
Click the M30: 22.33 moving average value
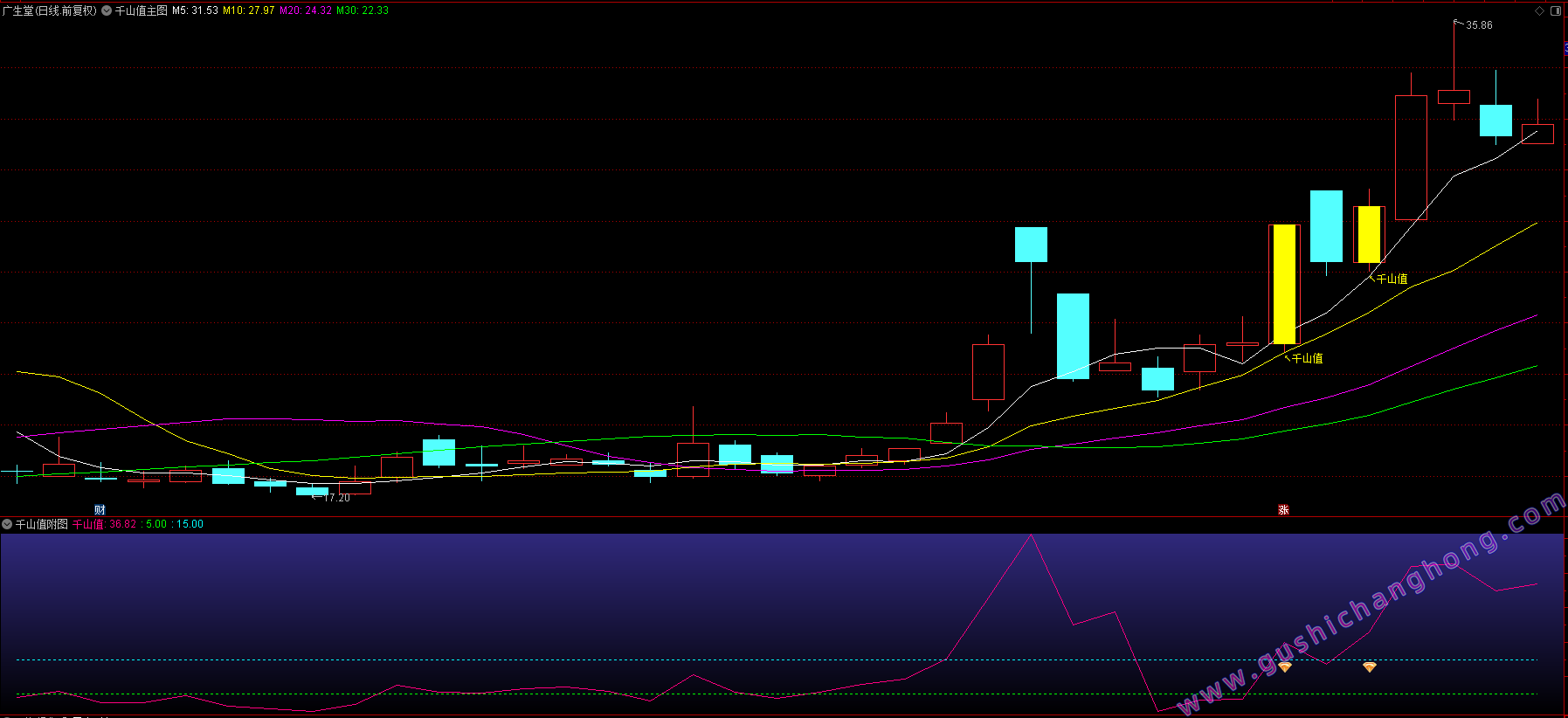pyautogui.click(x=363, y=10)
